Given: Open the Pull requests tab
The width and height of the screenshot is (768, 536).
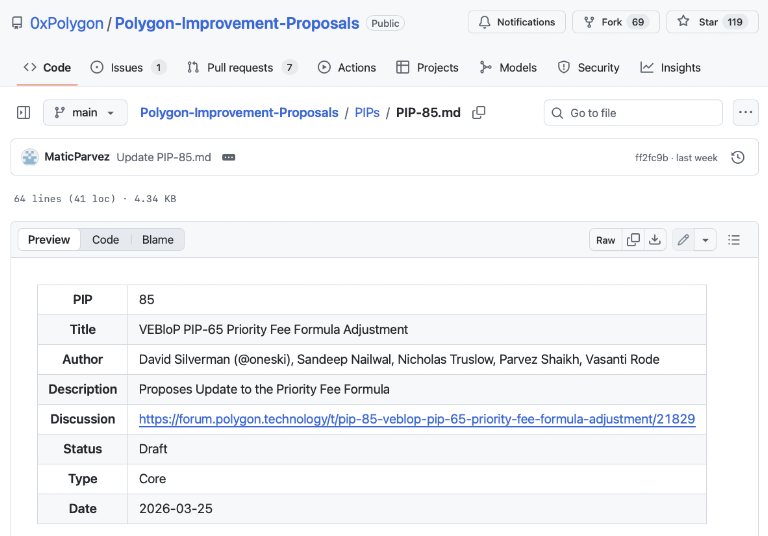Looking at the screenshot, I should point(242,68).
